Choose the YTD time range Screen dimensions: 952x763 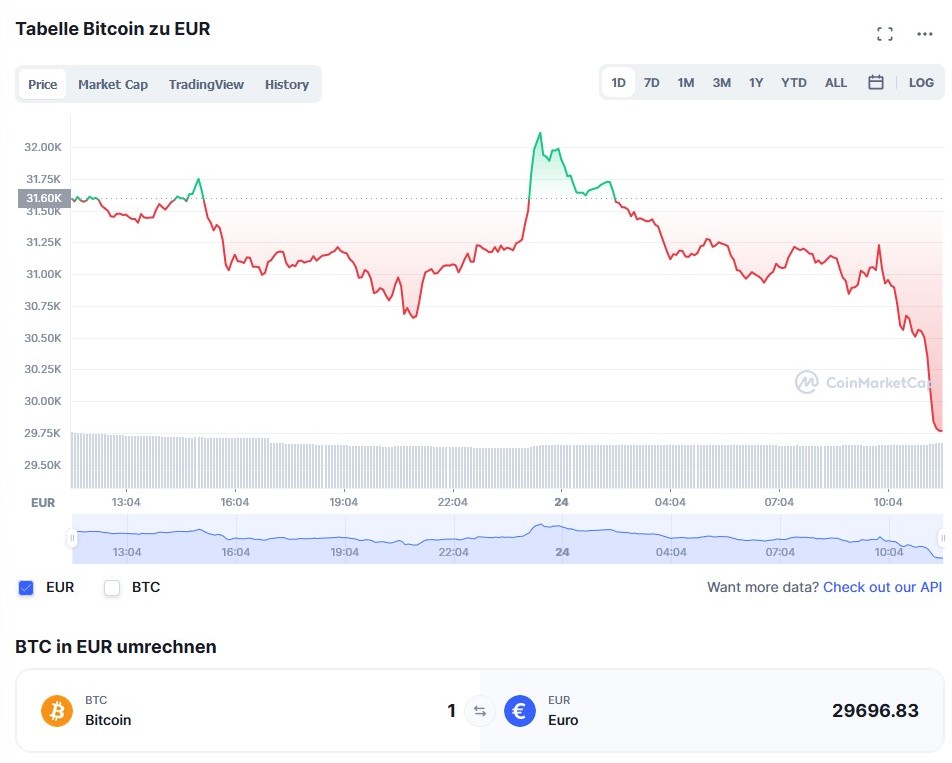(794, 83)
